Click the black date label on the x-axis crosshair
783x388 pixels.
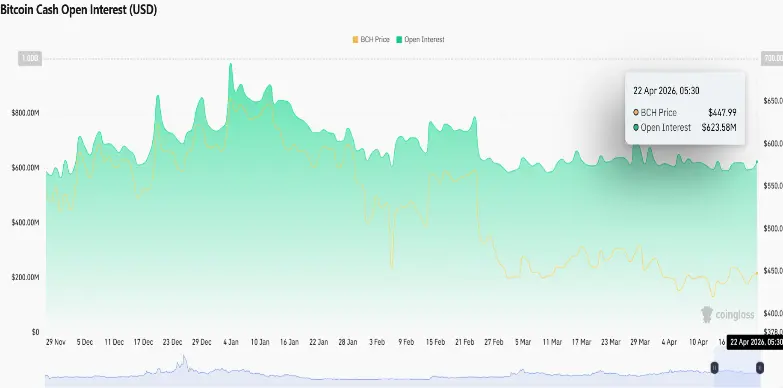point(755,342)
